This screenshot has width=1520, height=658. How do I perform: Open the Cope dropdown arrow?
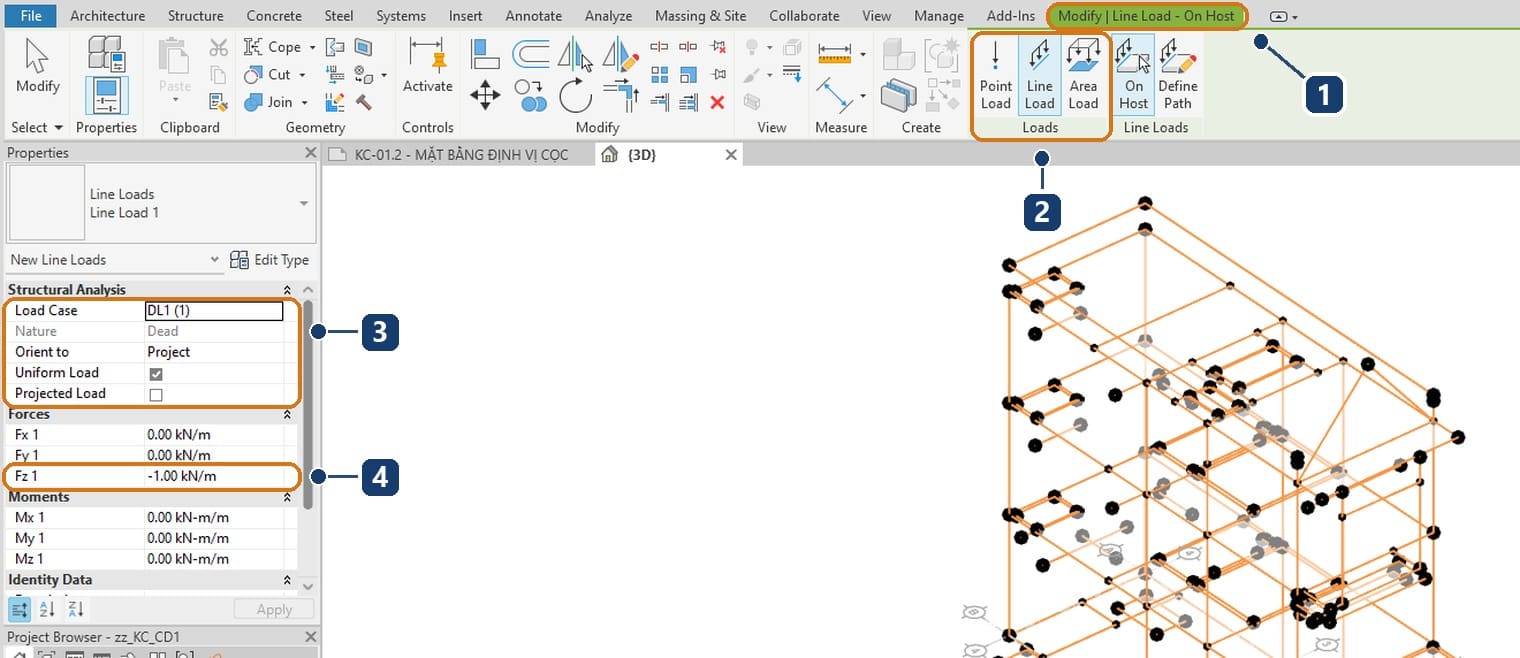[x=312, y=47]
